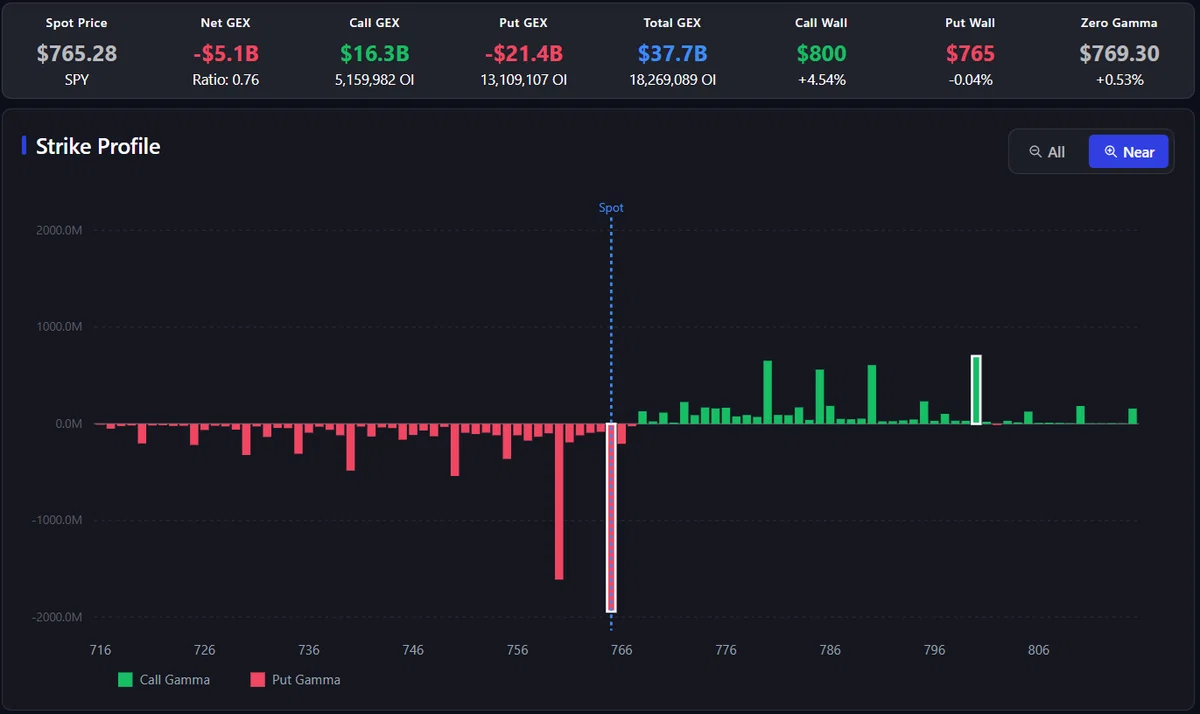Click the +0.53% zero gamma change
Viewport: 1200px width, 714px height.
[x=1119, y=80]
